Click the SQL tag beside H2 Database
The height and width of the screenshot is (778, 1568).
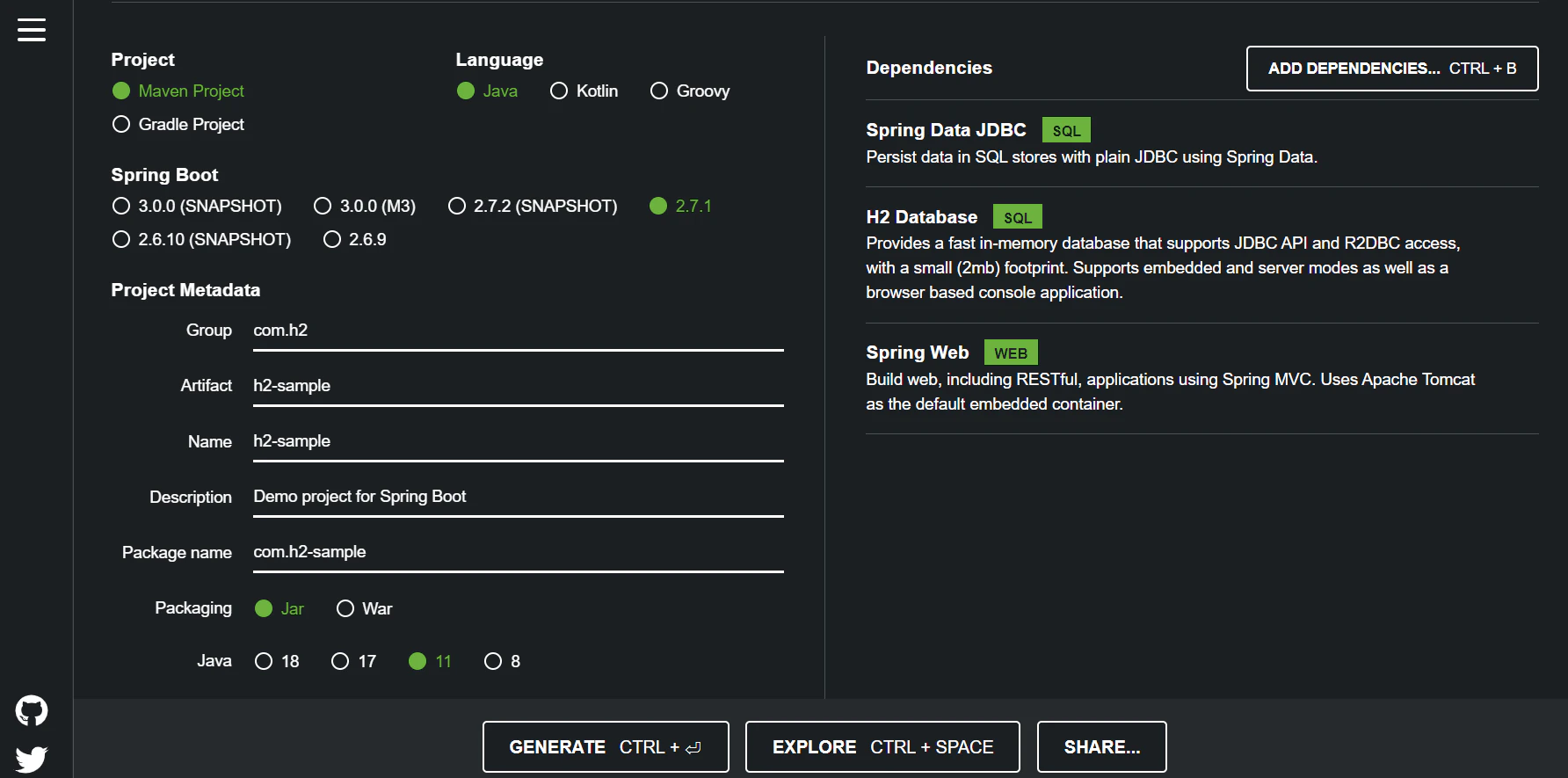point(1018,217)
